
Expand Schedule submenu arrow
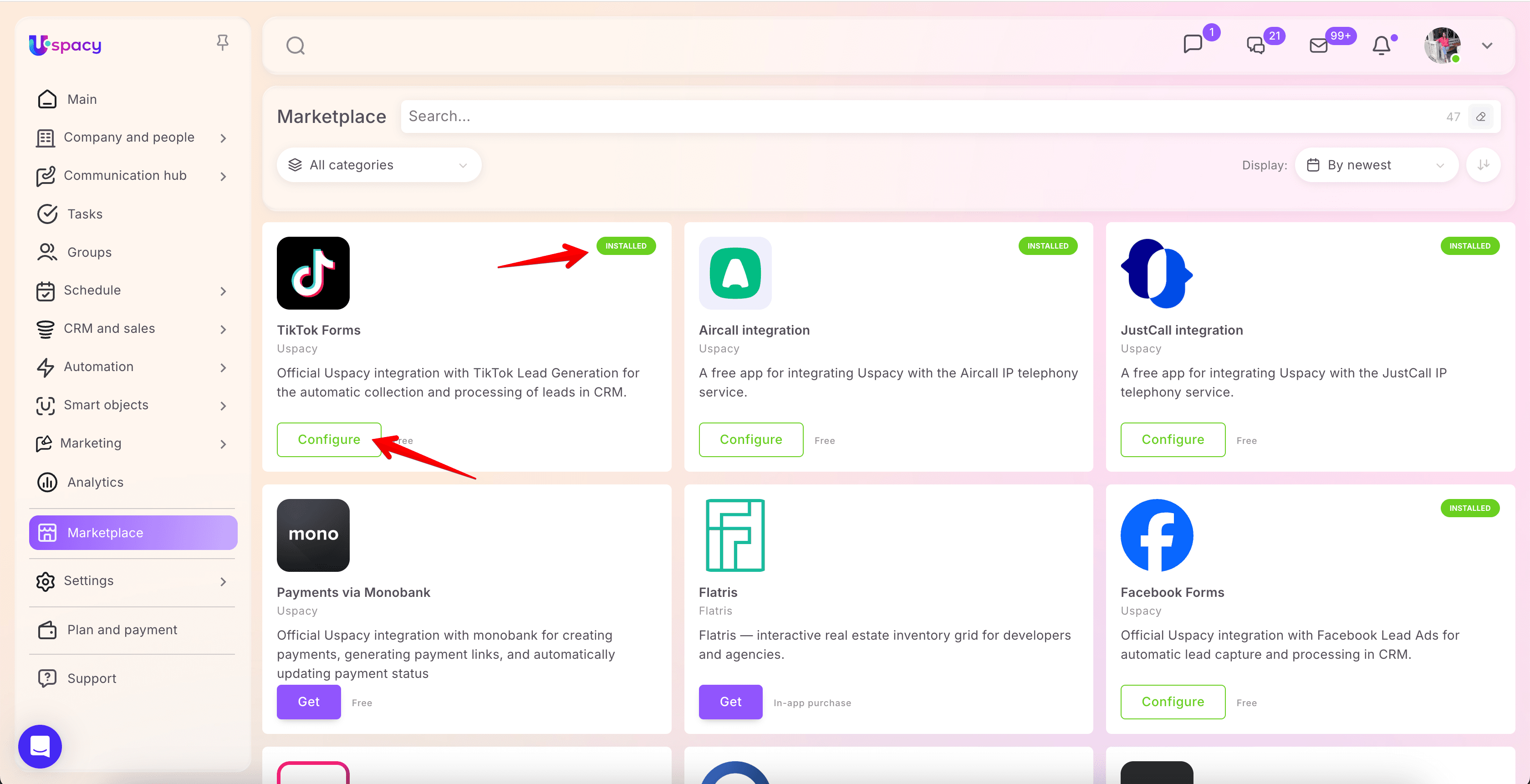223,291
